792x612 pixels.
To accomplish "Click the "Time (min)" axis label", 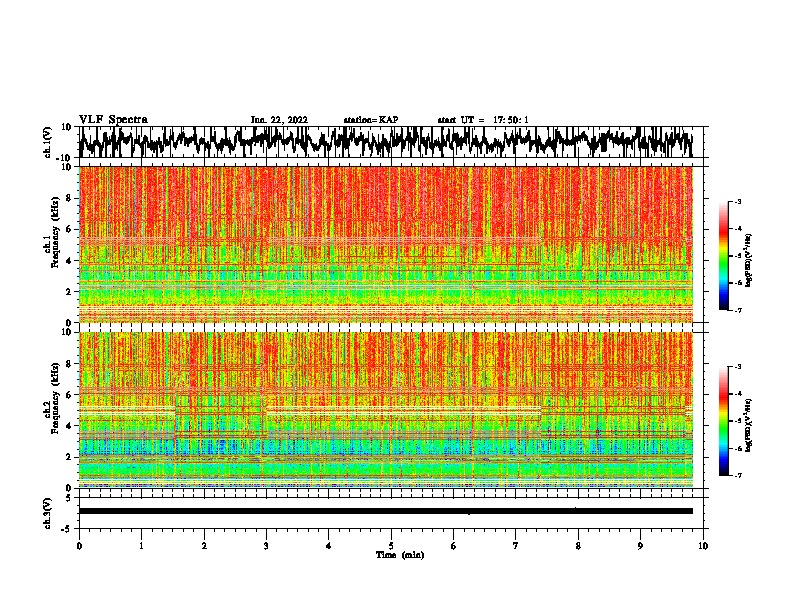I will [400, 555].
